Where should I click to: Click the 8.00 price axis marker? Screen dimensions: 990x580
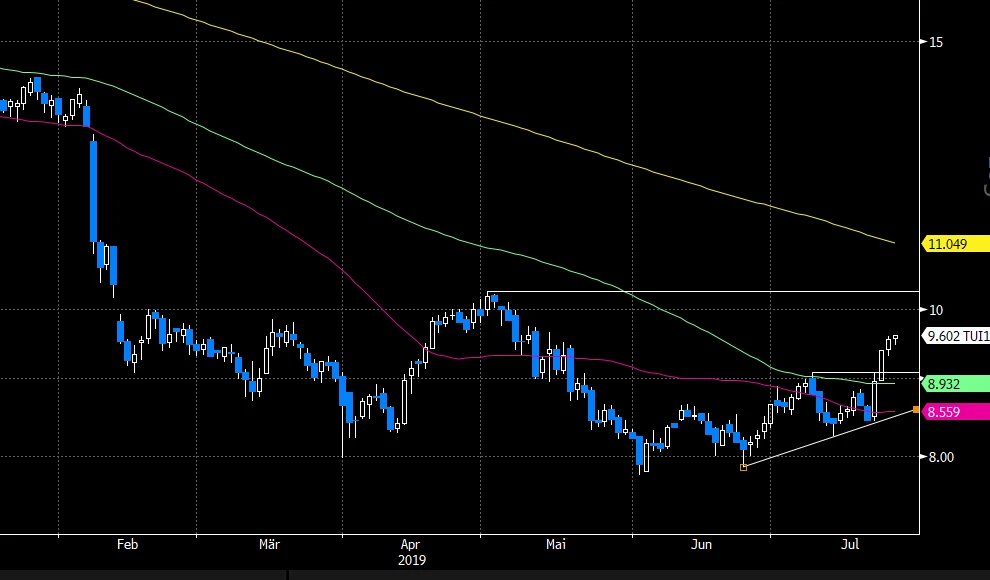(943, 457)
